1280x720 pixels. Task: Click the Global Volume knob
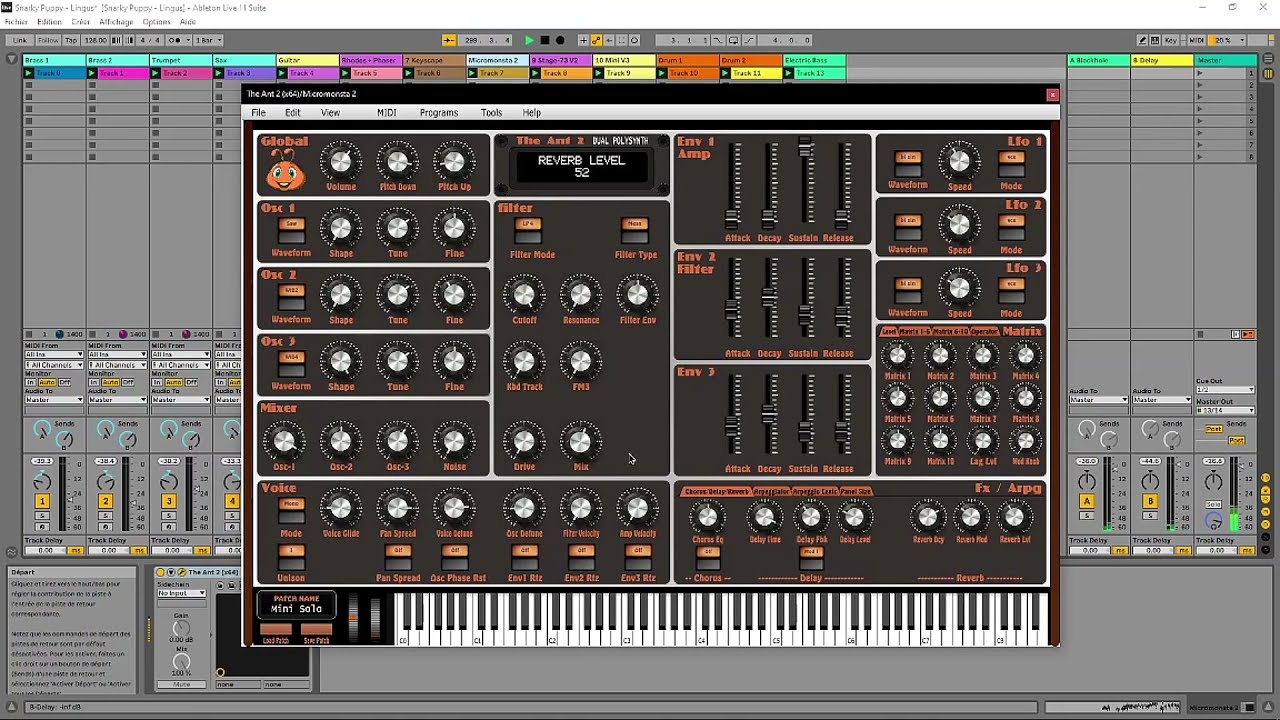point(341,162)
